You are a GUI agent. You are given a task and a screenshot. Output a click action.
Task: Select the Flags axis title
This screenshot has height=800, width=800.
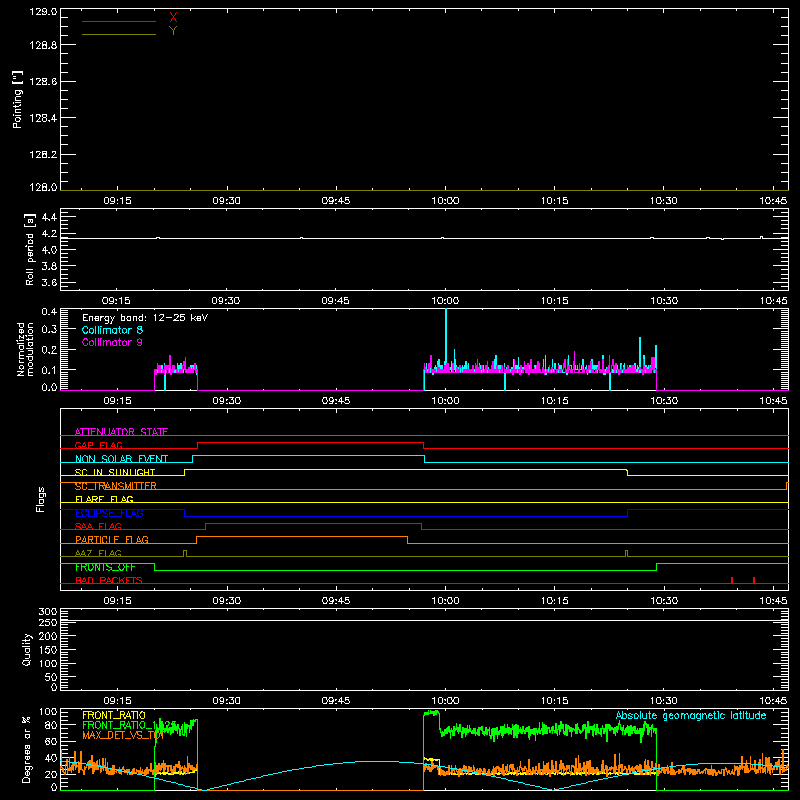coord(40,499)
